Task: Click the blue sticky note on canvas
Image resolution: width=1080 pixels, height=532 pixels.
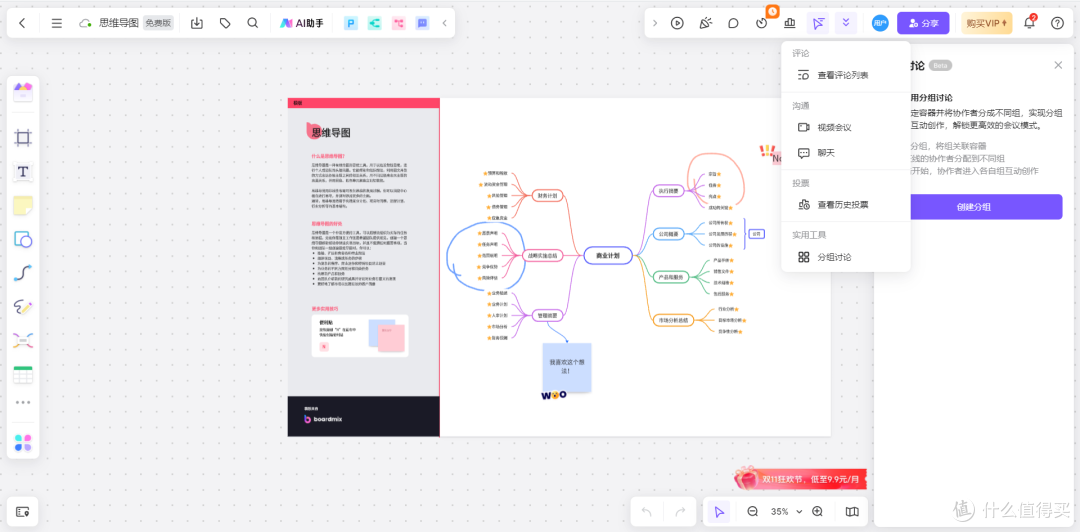Action: click(566, 367)
